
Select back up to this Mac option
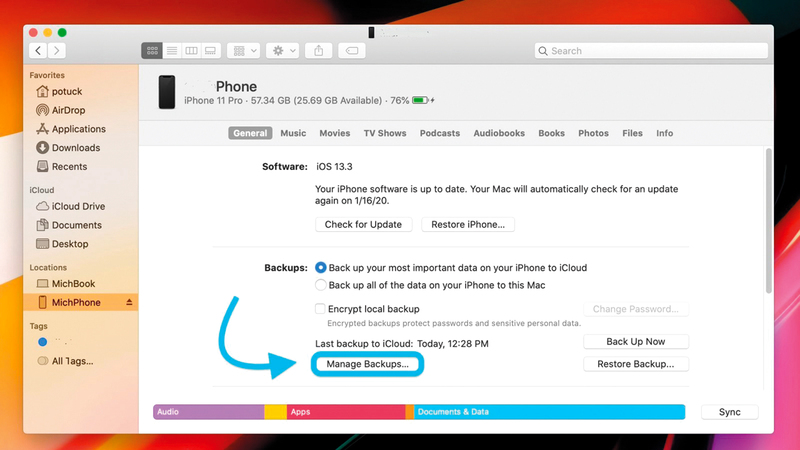point(321,287)
